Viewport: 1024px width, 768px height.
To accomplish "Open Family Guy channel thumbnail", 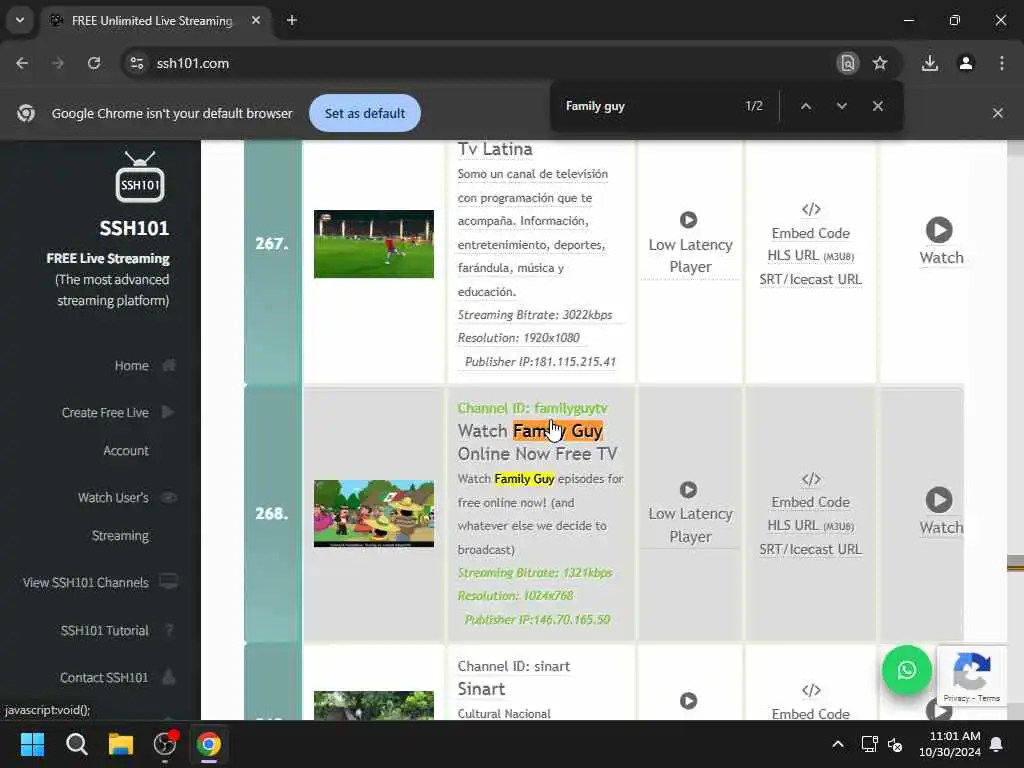I will (374, 513).
